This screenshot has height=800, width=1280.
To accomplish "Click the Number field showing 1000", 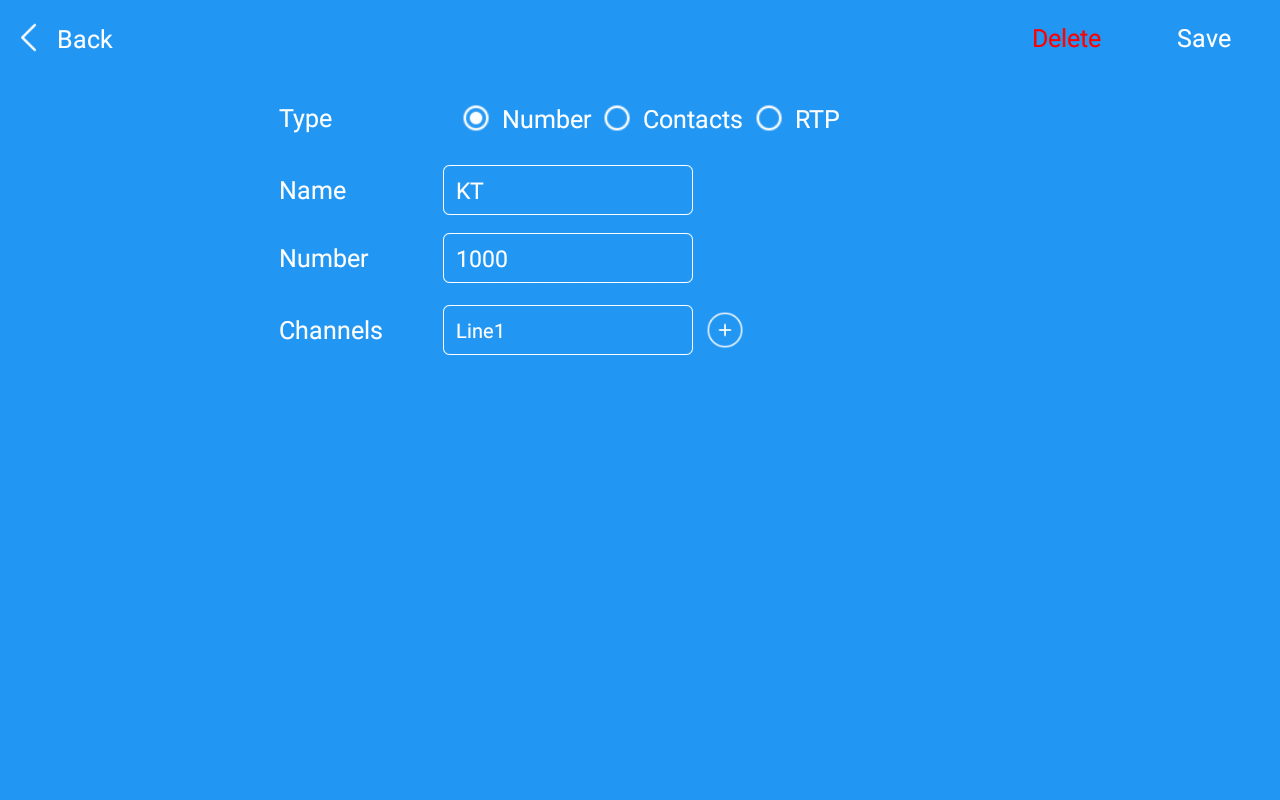I will (568, 258).
